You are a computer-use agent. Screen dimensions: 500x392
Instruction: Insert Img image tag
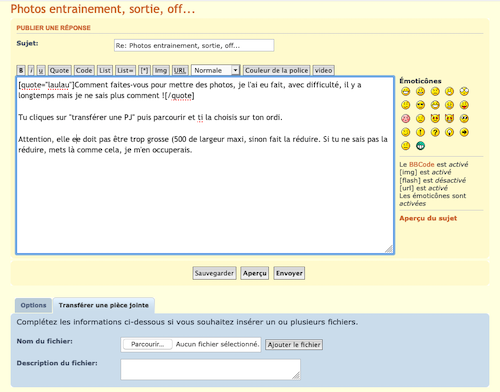[x=161, y=70]
